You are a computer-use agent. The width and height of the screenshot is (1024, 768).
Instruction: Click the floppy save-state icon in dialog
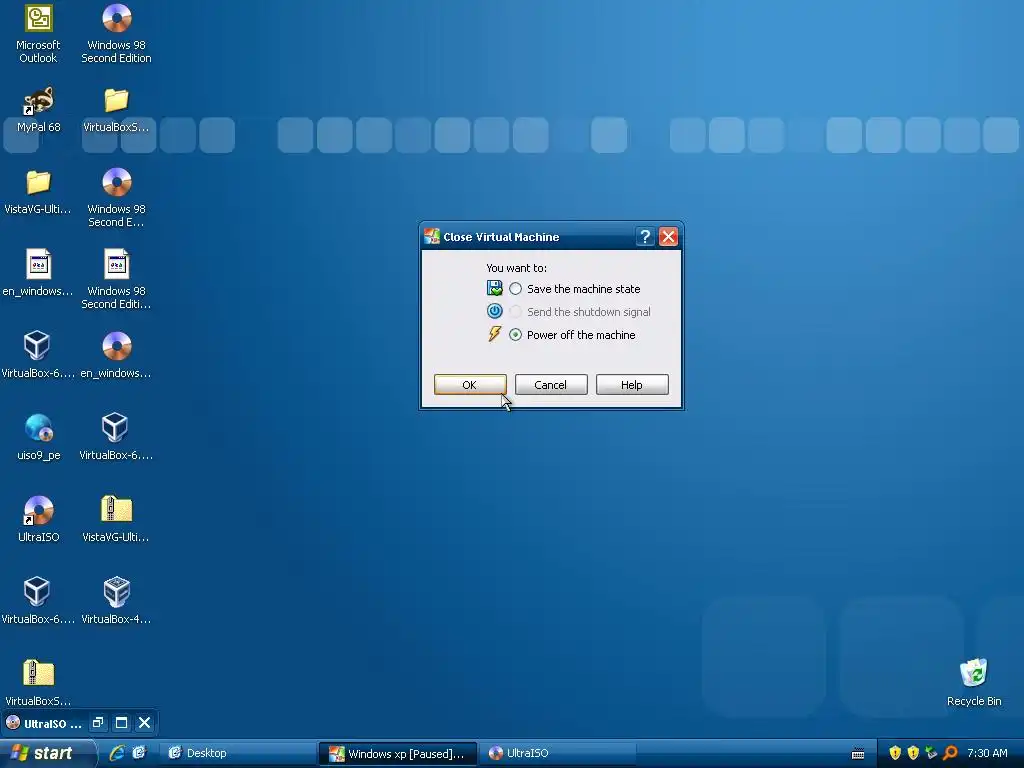point(494,288)
